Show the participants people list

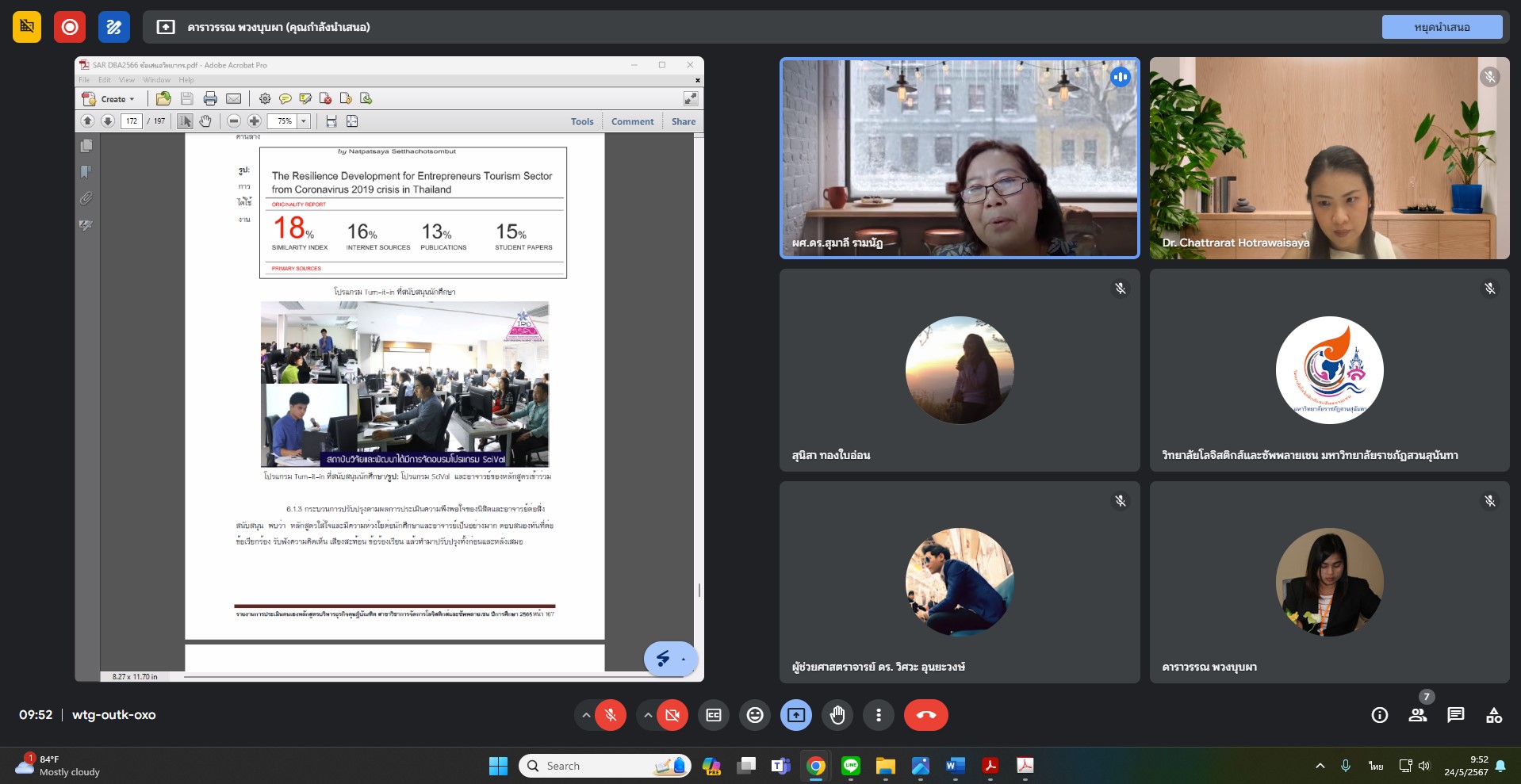1417,715
